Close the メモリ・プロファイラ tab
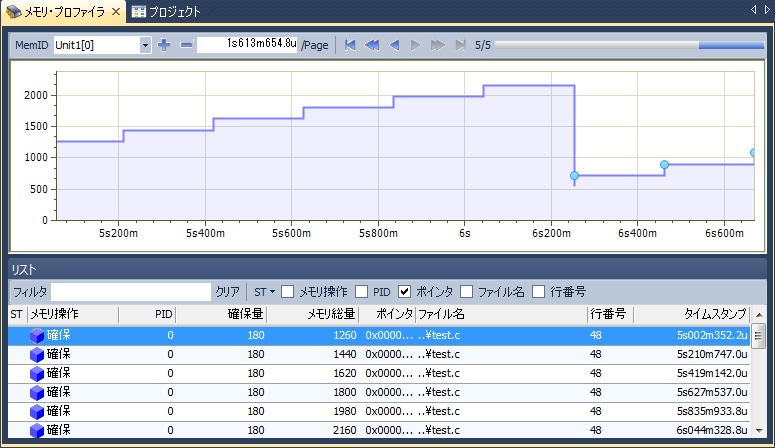 [x=116, y=11]
